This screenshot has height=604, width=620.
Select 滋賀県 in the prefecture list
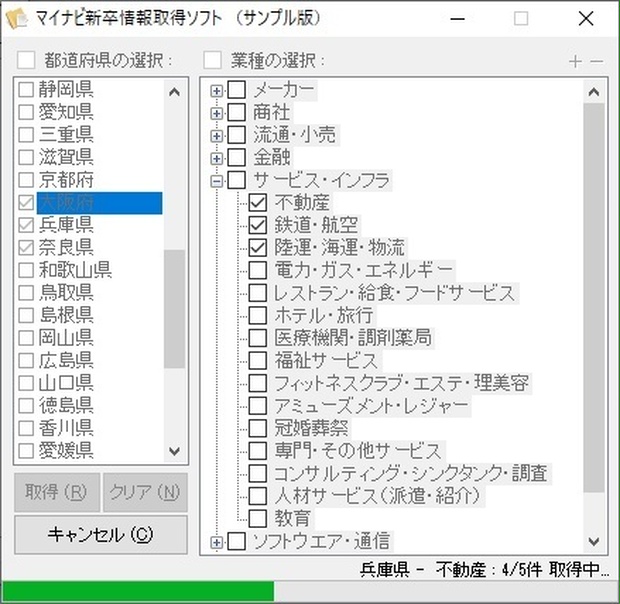tap(66, 157)
